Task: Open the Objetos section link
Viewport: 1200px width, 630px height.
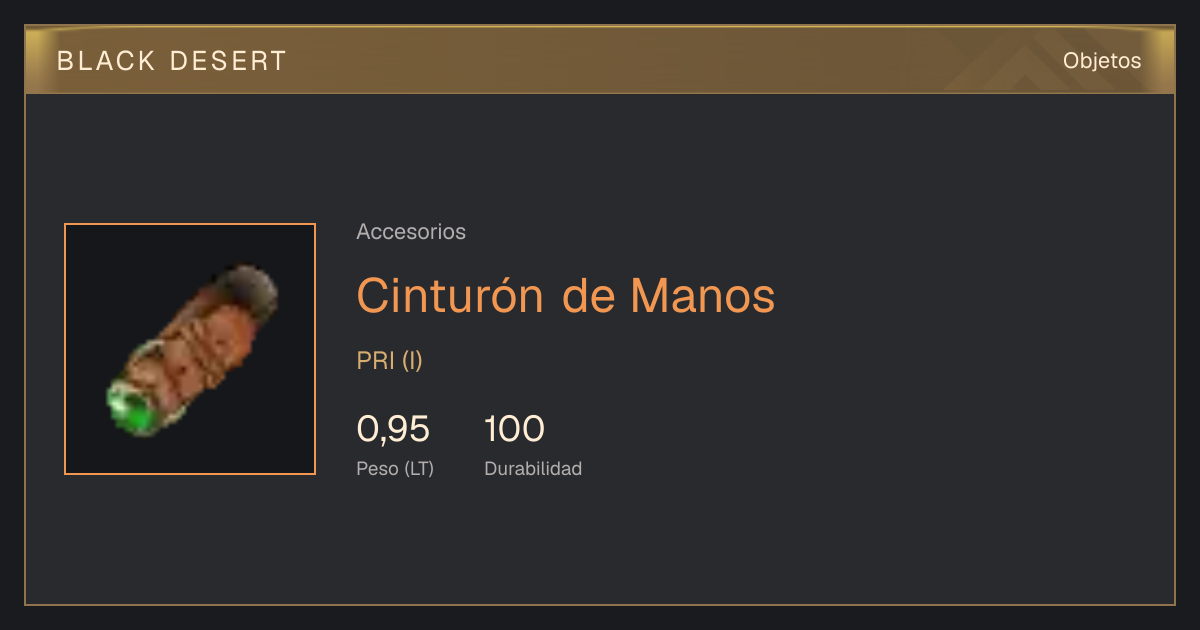Action: [x=1102, y=61]
